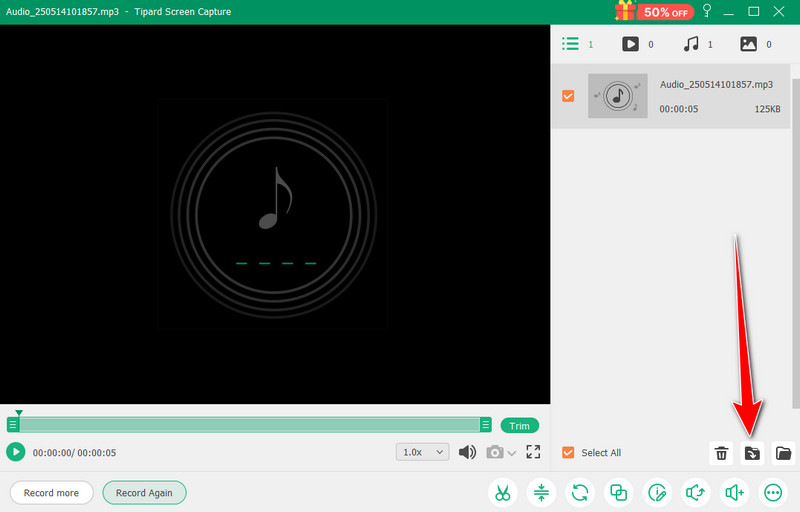800x512 pixels.
Task: Open more tools ellipsis button
Action: (773, 493)
